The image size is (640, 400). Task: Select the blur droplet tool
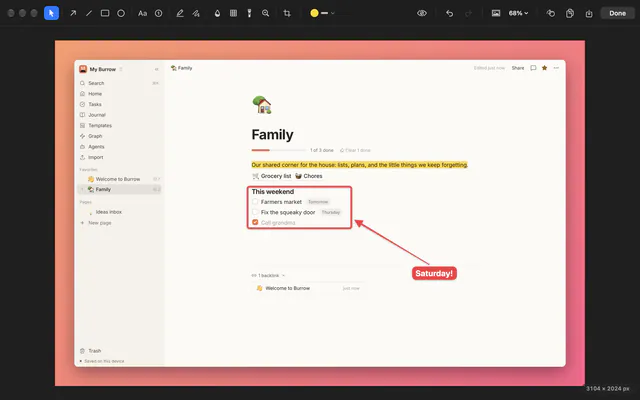pyautogui.click(x=217, y=13)
